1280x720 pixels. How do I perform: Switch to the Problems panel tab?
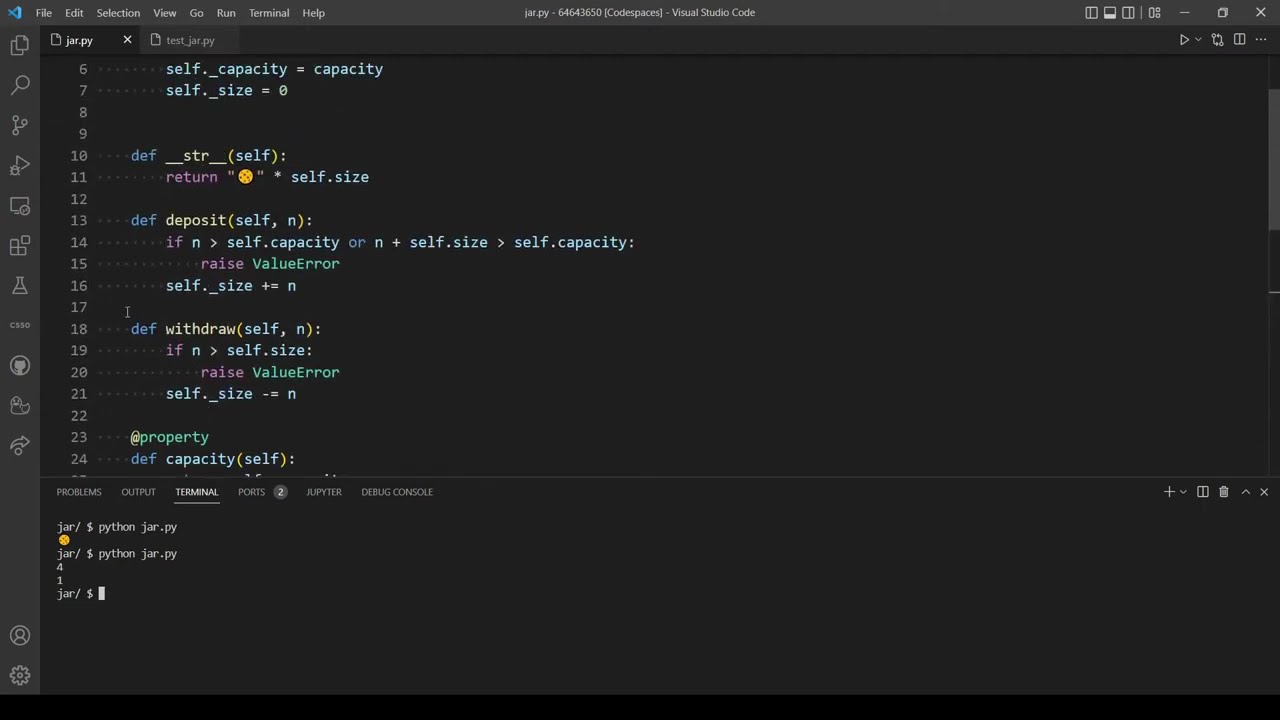[x=79, y=492]
